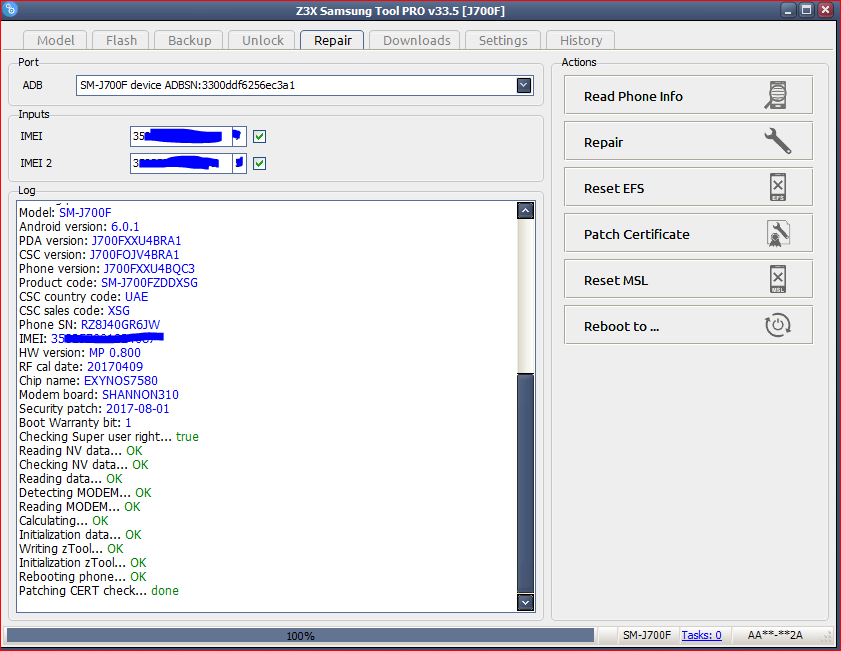The width and height of the screenshot is (841, 651).
Task: Click Chip name EXYNOS7580 line
Action: click(88, 381)
